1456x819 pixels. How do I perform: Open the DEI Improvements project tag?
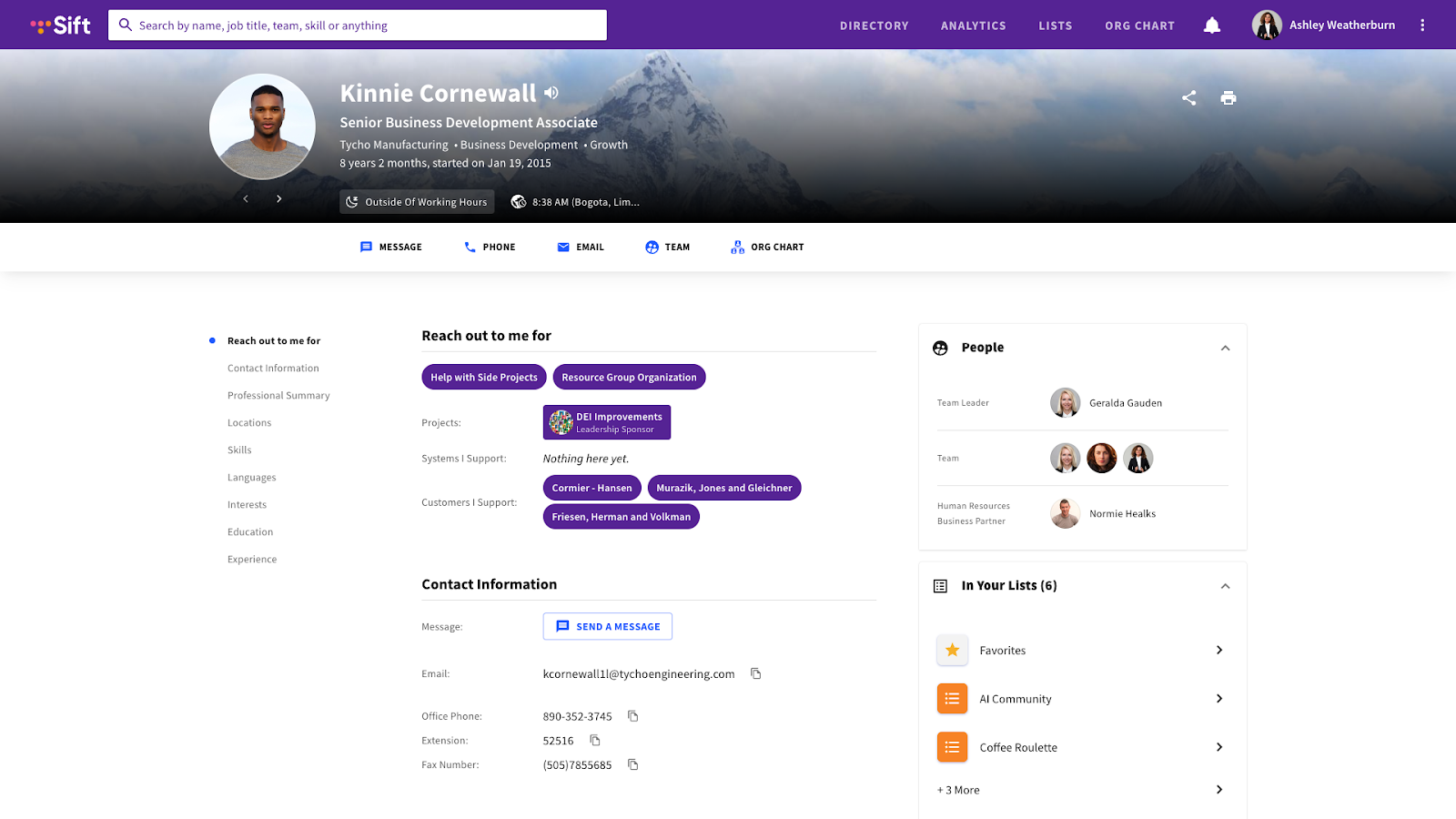tap(607, 421)
